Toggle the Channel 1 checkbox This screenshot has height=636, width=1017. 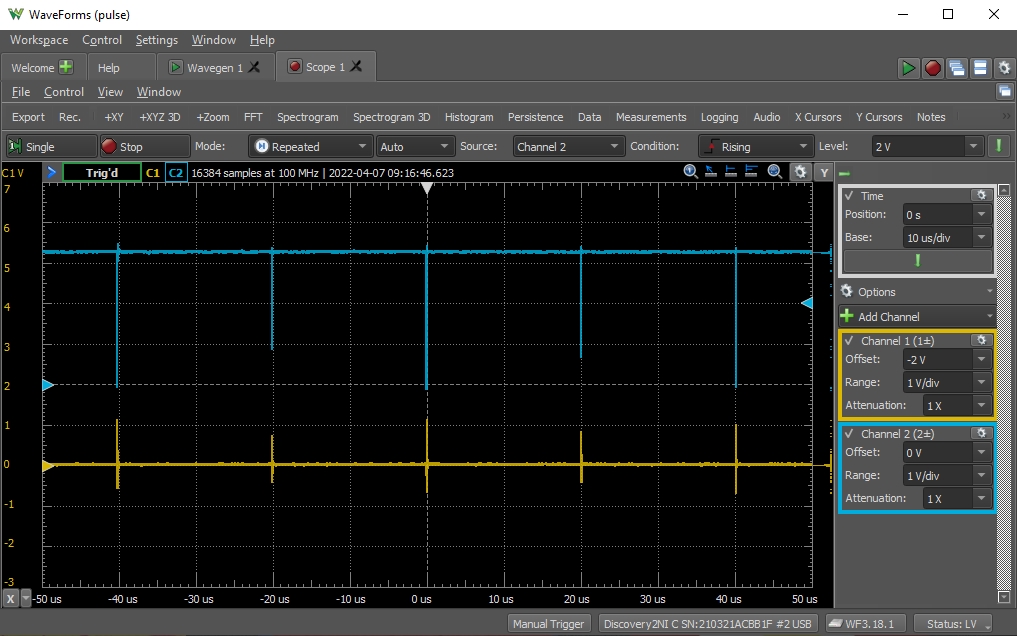tap(849, 340)
